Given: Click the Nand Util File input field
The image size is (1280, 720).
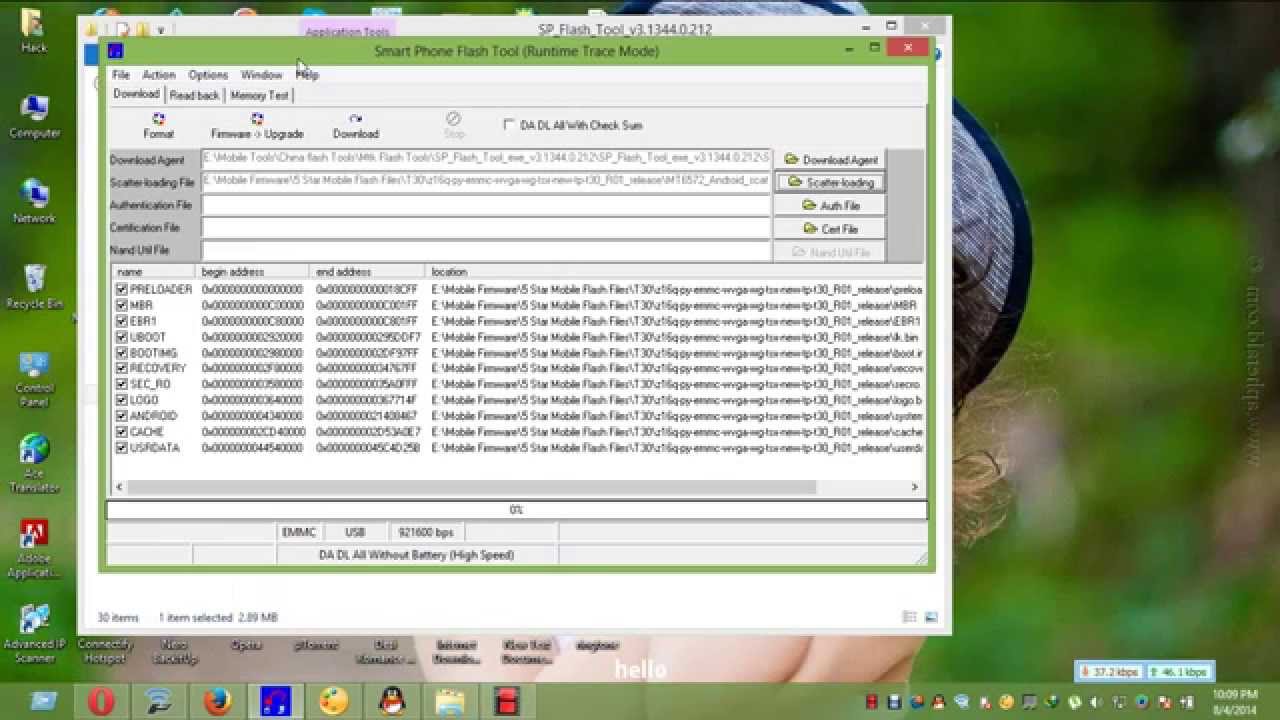Looking at the screenshot, I should pyautogui.click(x=486, y=250).
